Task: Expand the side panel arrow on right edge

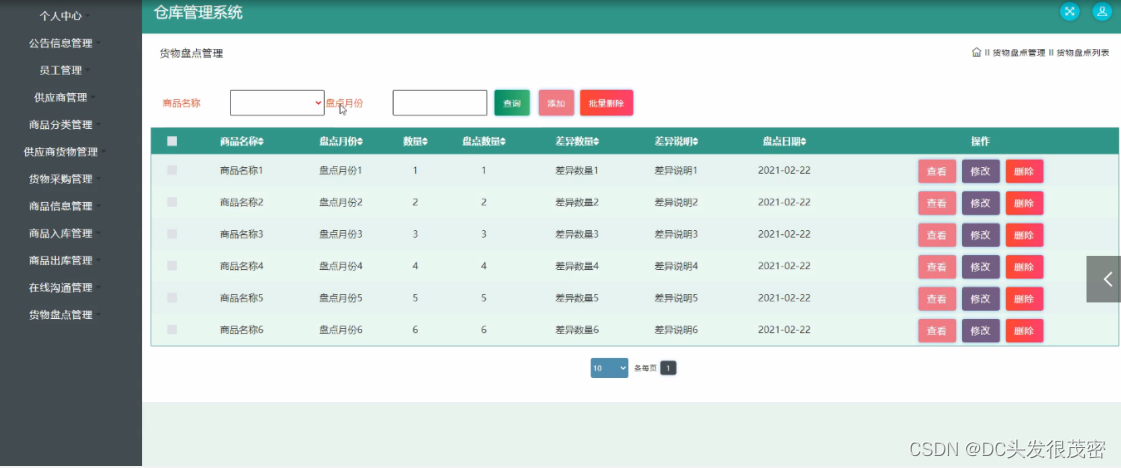Action: (x=1104, y=279)
